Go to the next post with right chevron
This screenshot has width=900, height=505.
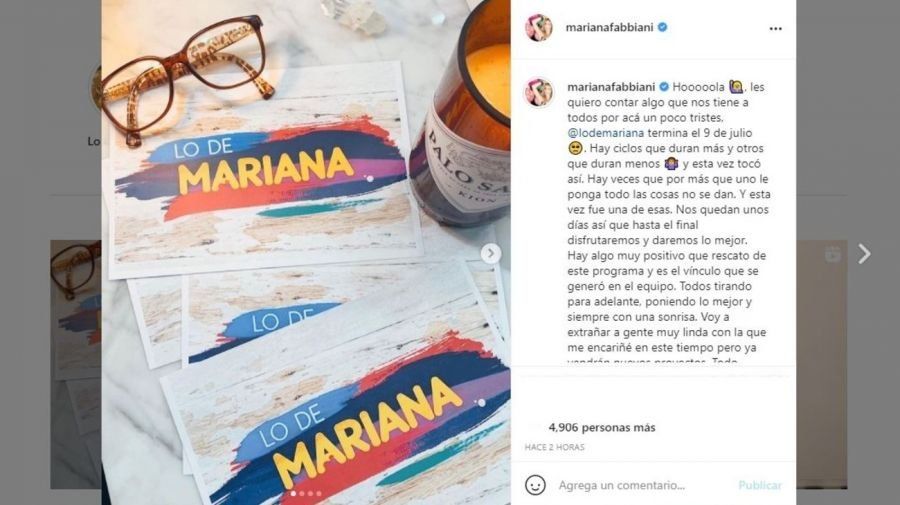pyautogui.click(x=864, y=254)
